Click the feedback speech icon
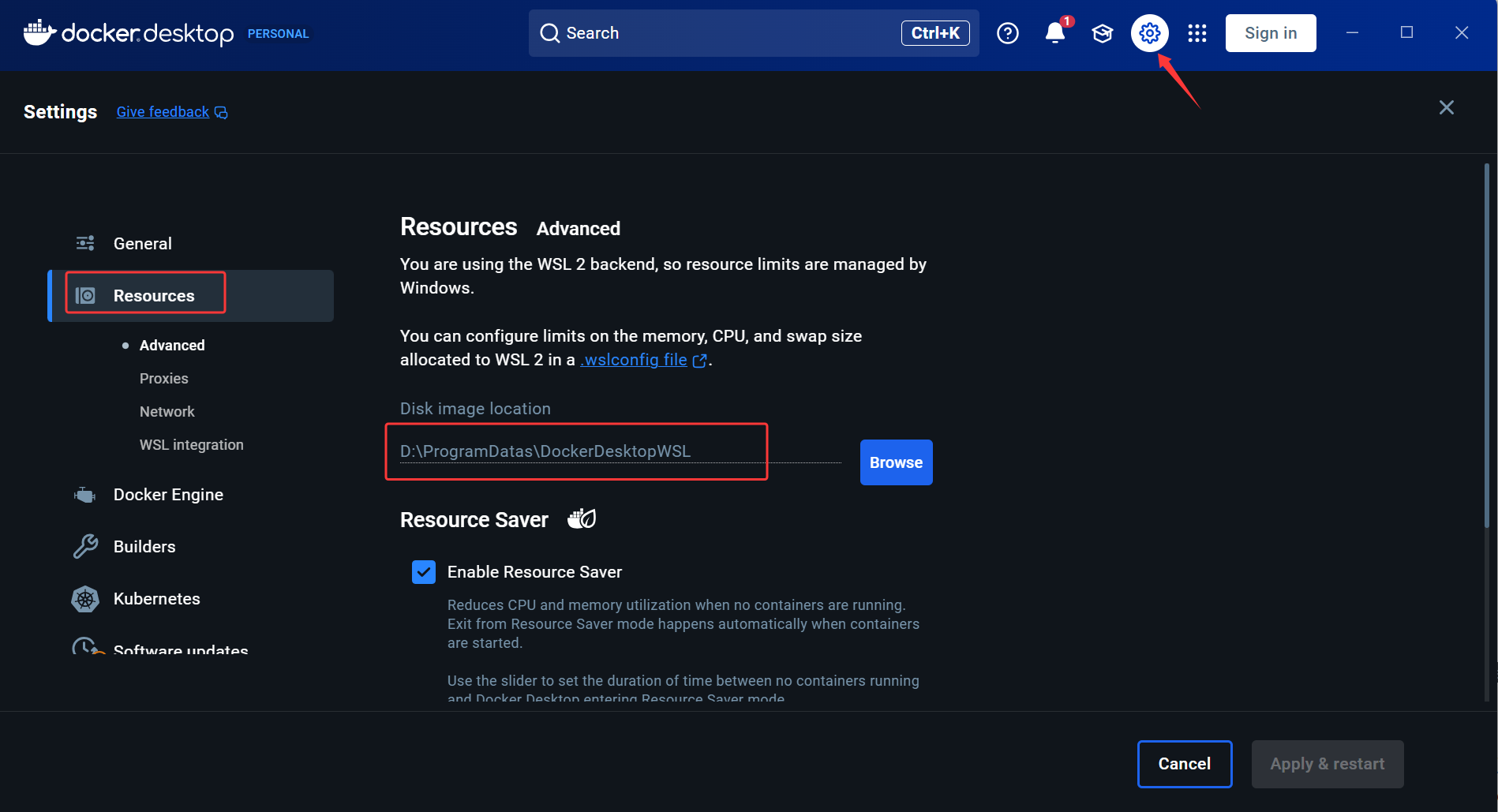The height and width of the screenshot is (812, 1498). pyautogui.click(x=221, y=113)
